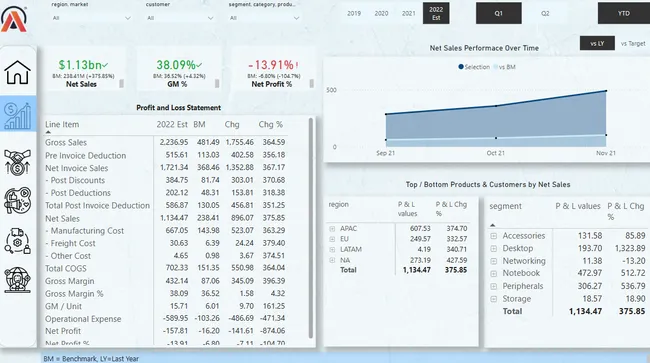Expand the Accessories segment row

click(493, 236)
